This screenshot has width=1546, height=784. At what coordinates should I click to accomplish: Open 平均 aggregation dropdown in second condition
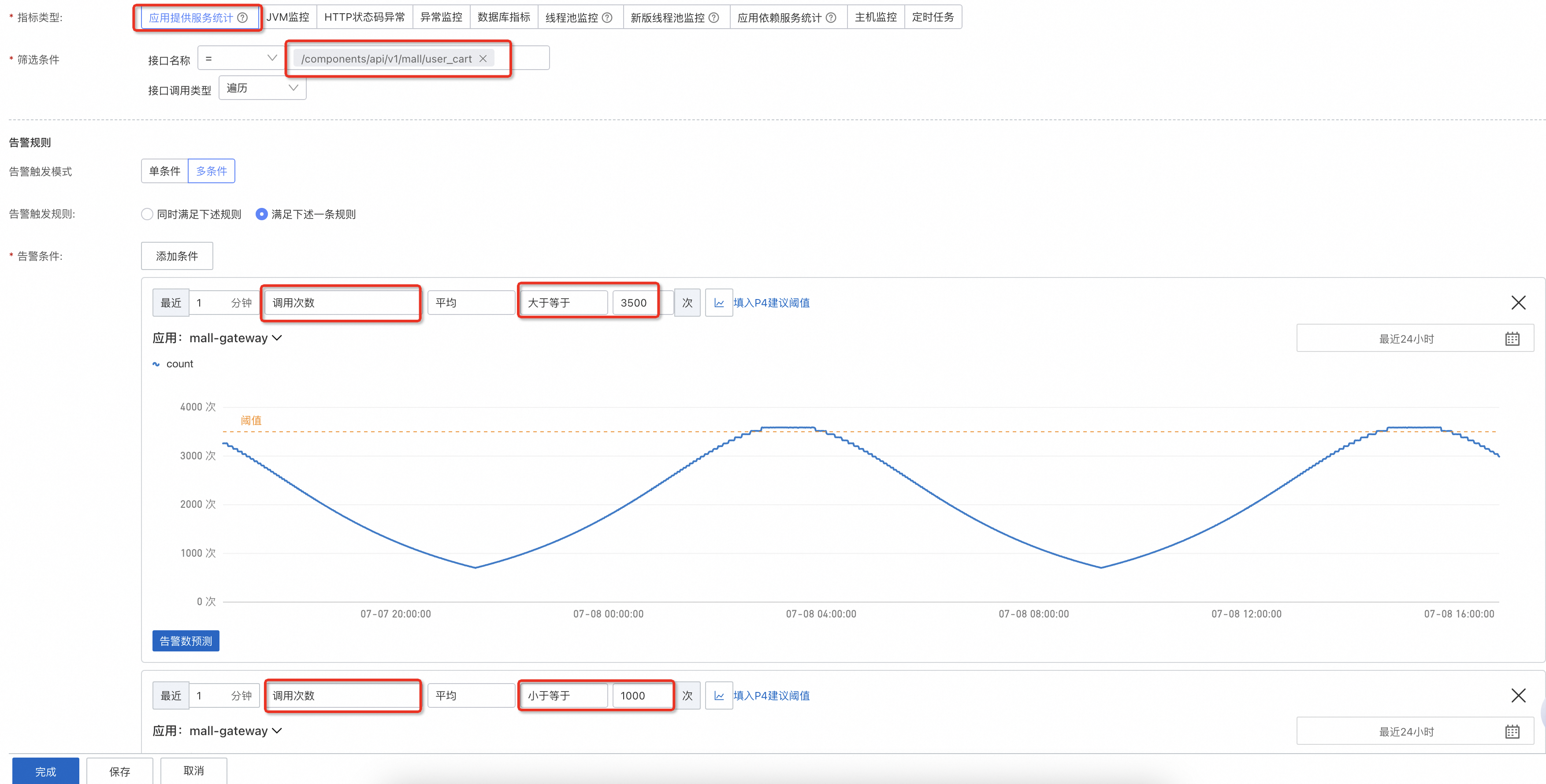[x=471, y=696]
